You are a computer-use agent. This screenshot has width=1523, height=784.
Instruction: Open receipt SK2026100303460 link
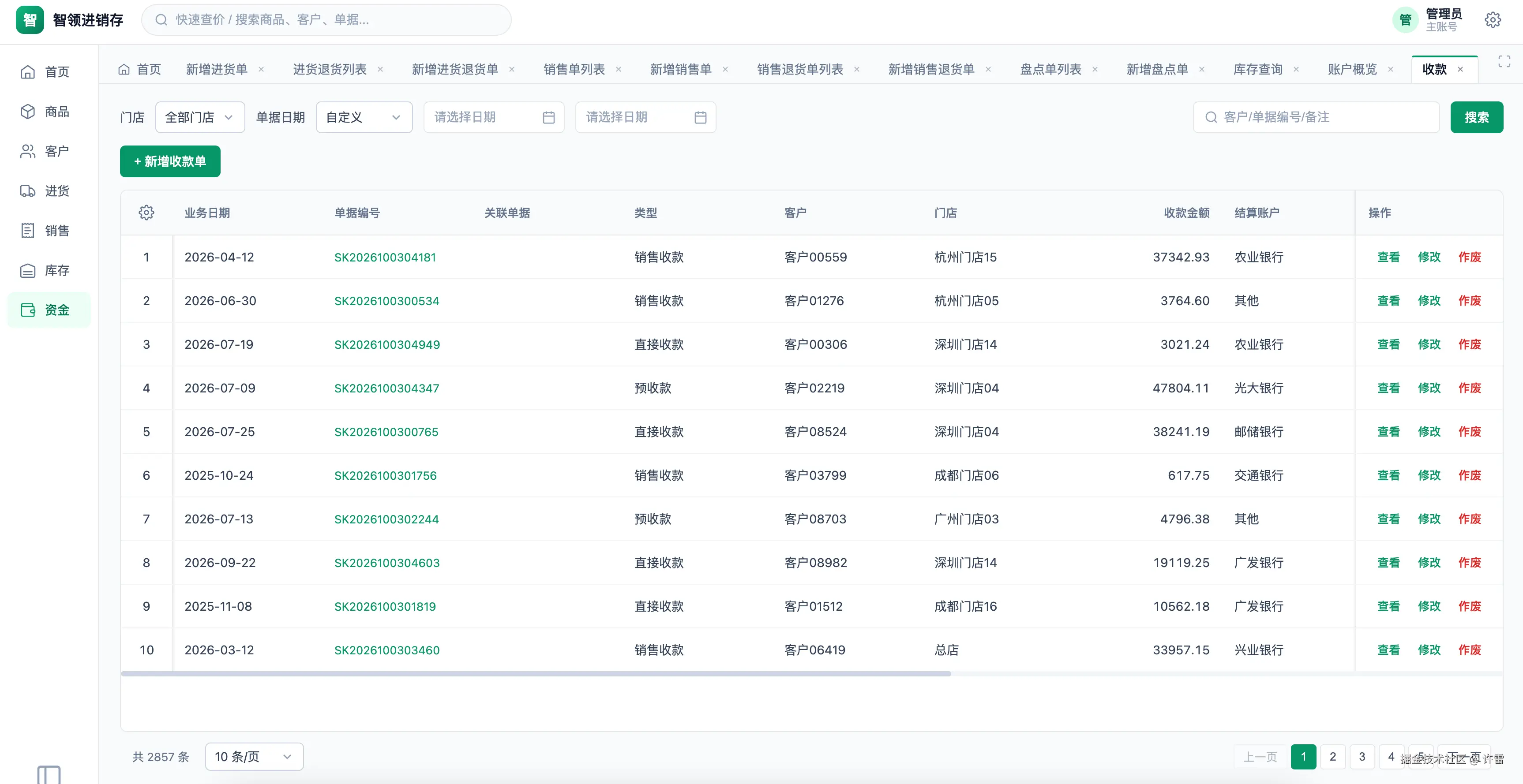point(386,650)
